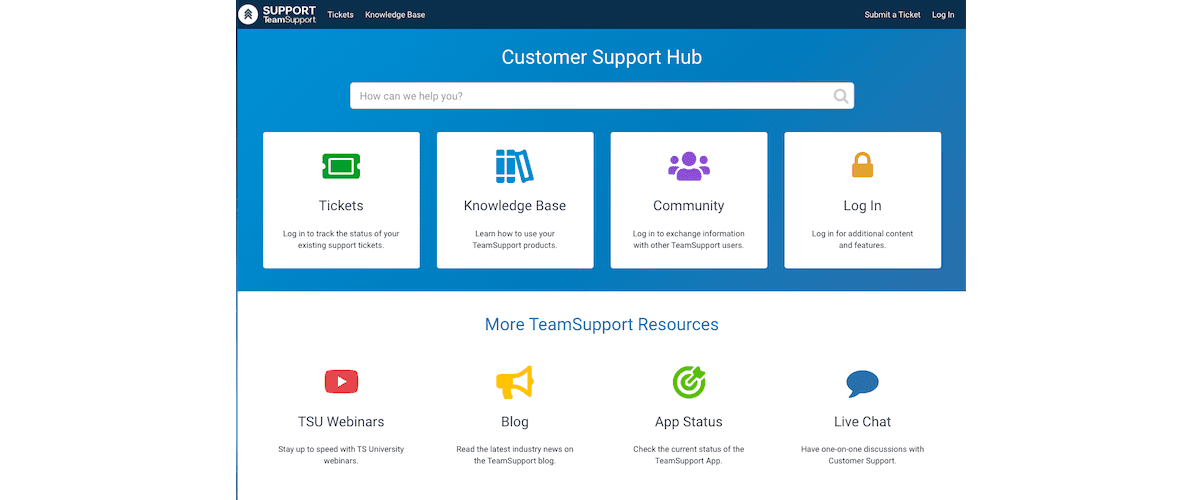Click the purple Community people icon
Viewport: 1202px width, 500px height.
[688, 166]
